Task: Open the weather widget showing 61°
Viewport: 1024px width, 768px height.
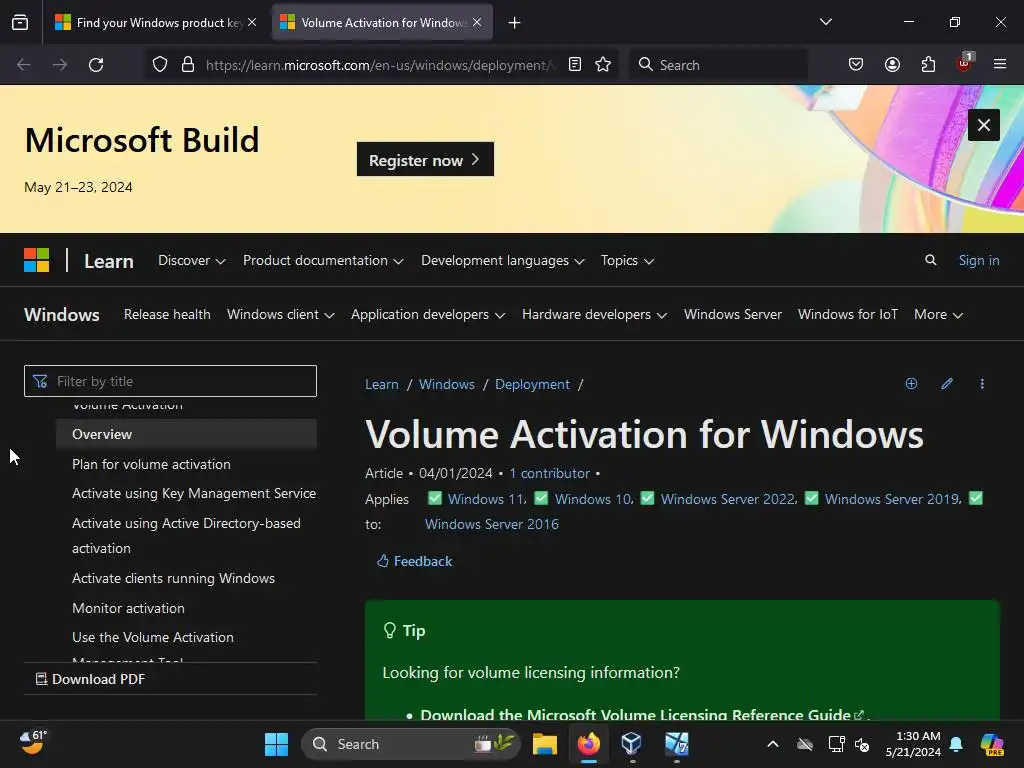Action: pyautogui.click(x=33, y=743)
